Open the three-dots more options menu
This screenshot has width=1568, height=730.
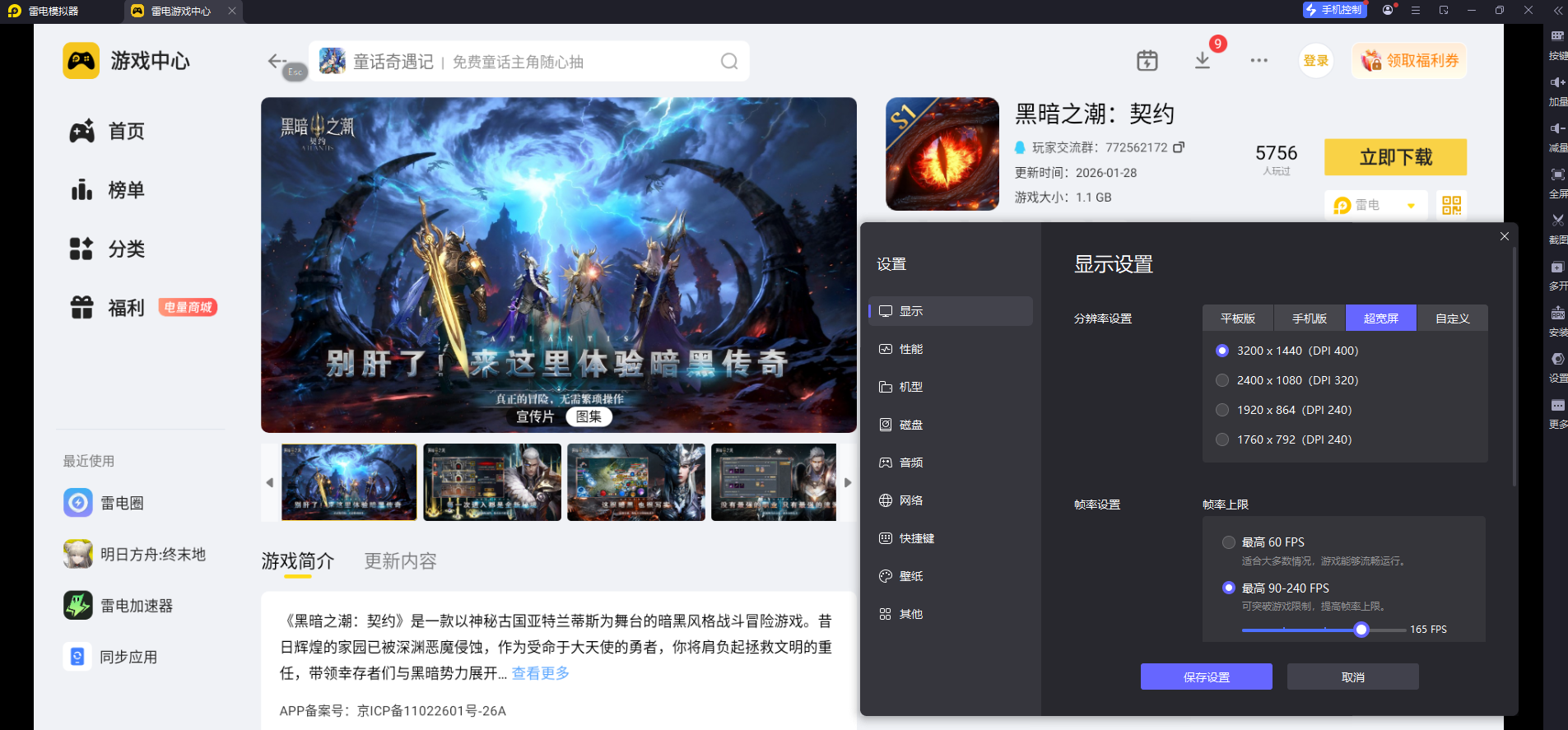[1259, 61]
